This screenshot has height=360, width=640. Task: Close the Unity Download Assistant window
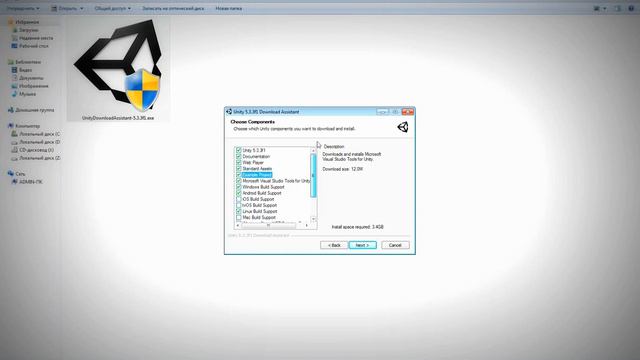pos(408,111)
